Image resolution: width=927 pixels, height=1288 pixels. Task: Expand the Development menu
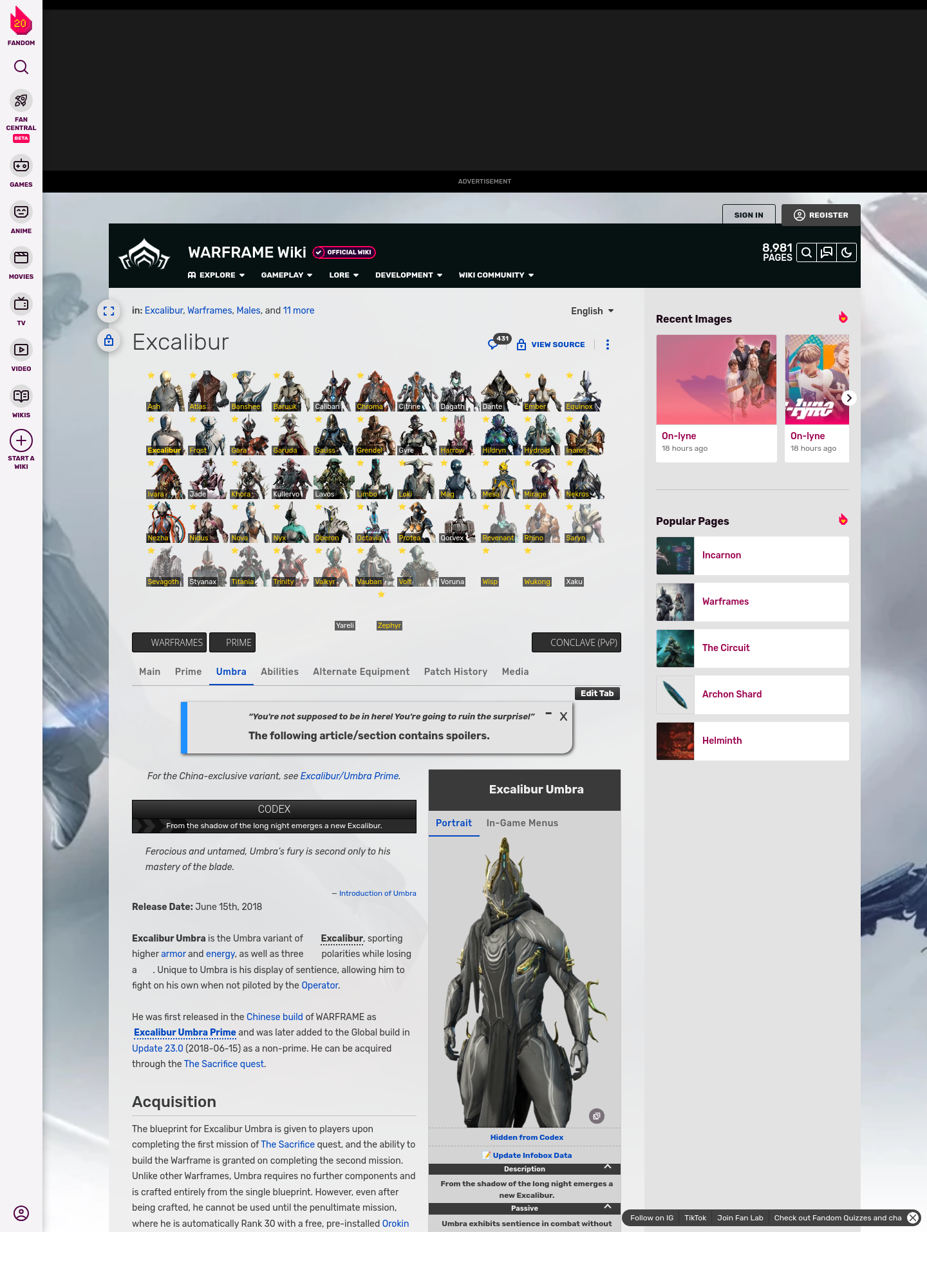point(409,275)
